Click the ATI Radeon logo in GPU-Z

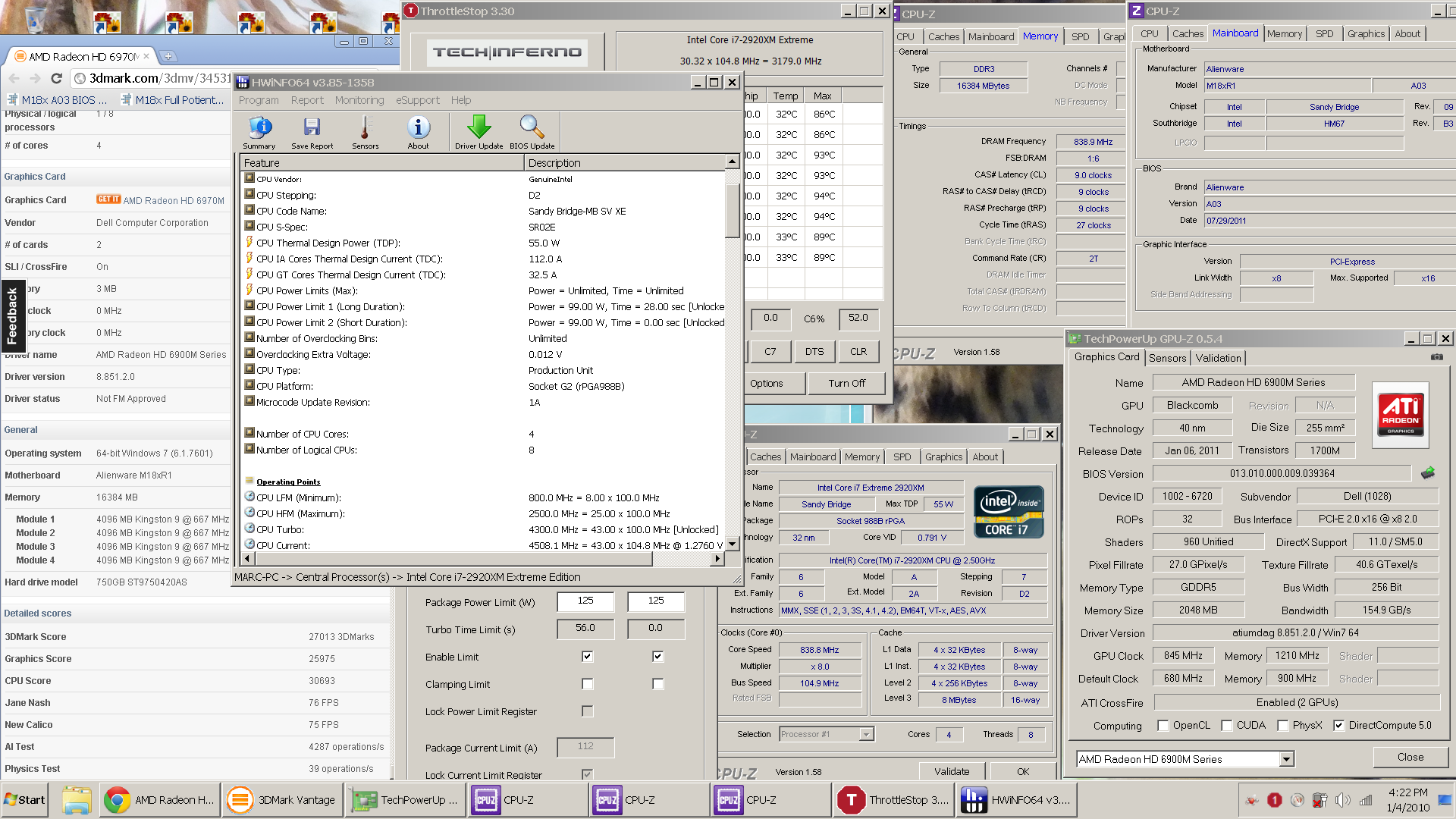1401,415
